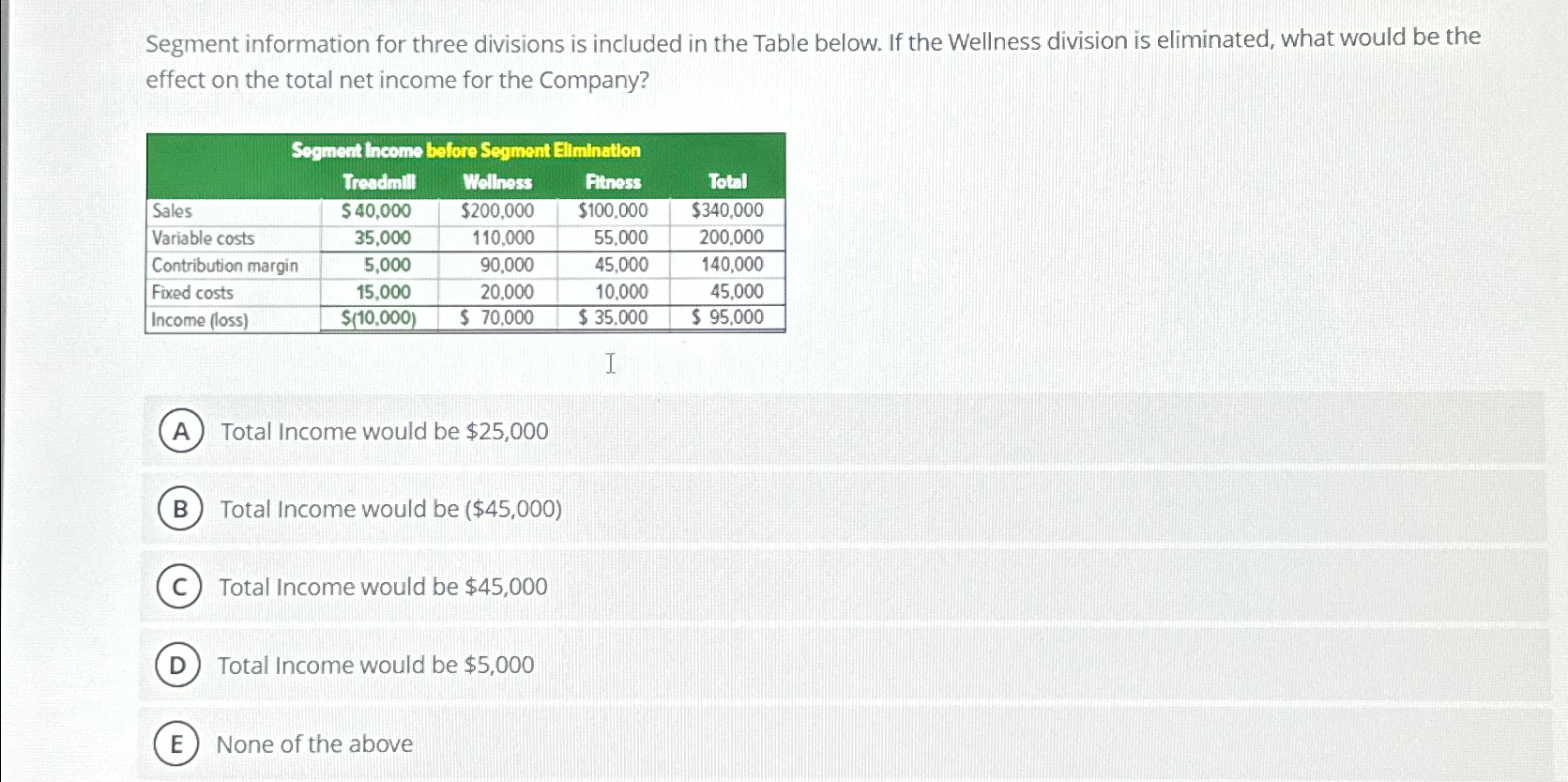The image size is (1568, 782).
Task: Select the "None of the above" answer
Action: [x=315, y=744]
